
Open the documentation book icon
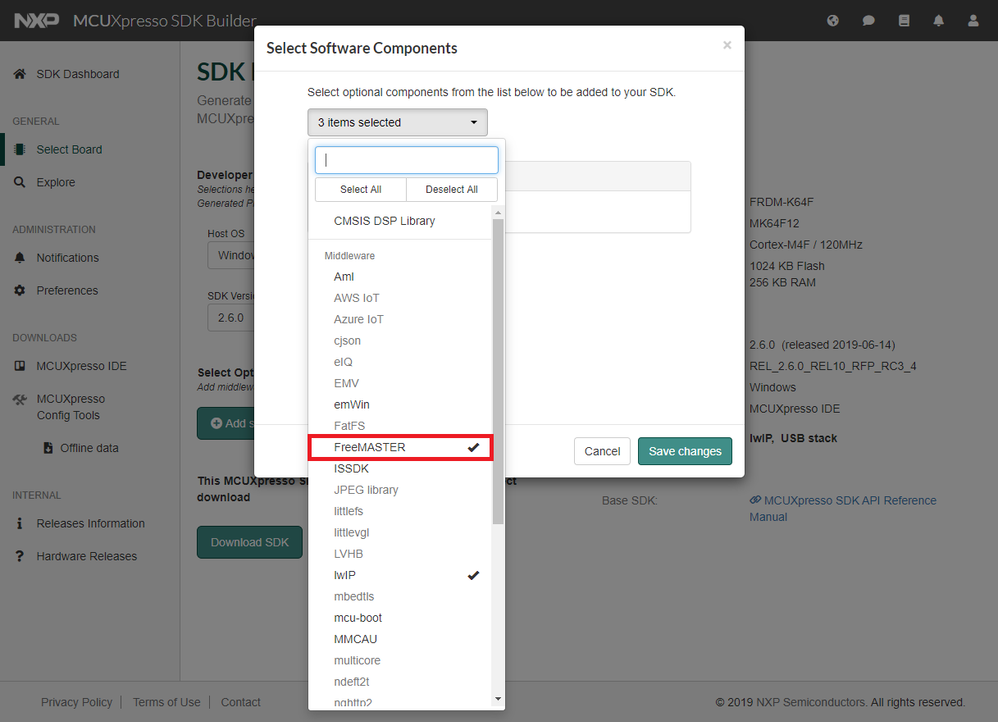tap(904, 20)
